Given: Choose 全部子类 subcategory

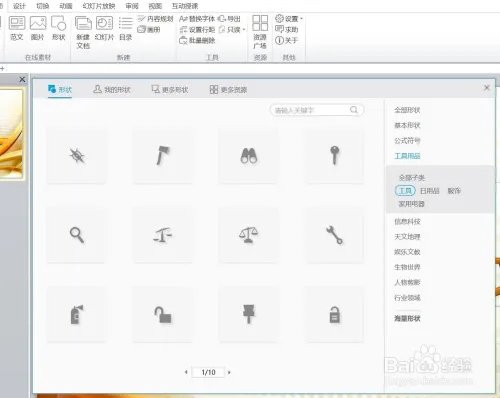Looking at the screenshot, I should [x=412, y=178].
